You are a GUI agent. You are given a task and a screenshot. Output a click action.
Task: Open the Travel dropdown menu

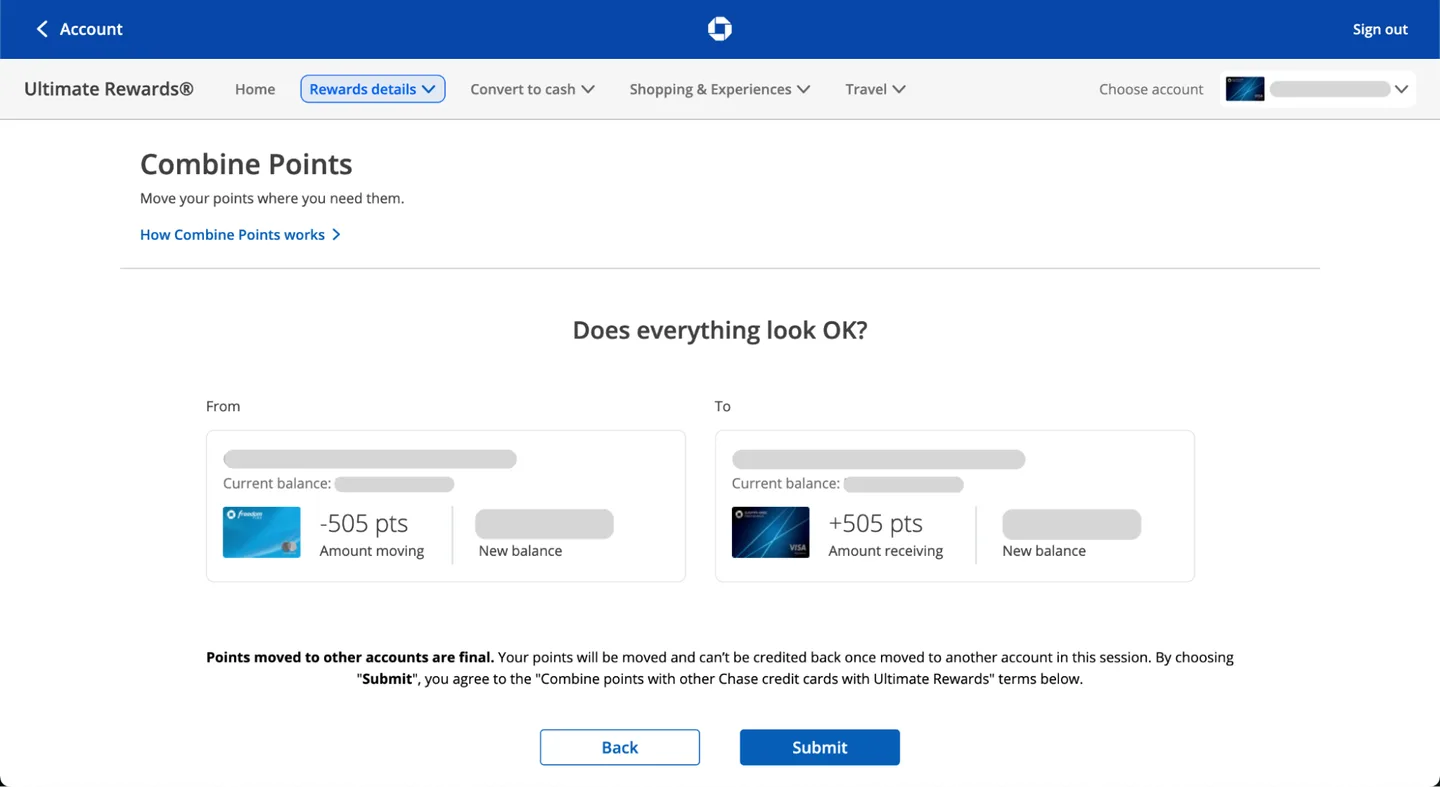click(x=875, y=89)
